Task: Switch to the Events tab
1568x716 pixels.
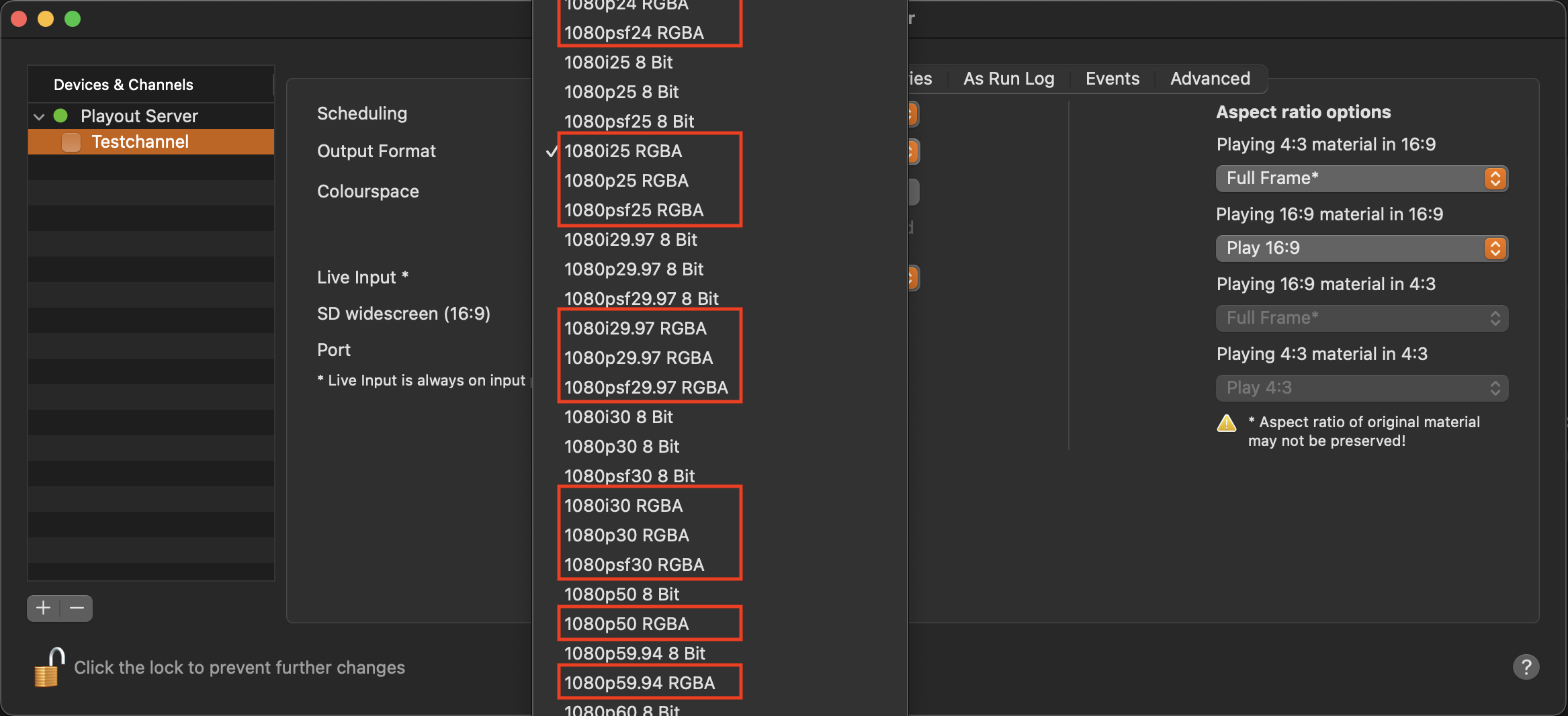Action: click(1113, 79)
